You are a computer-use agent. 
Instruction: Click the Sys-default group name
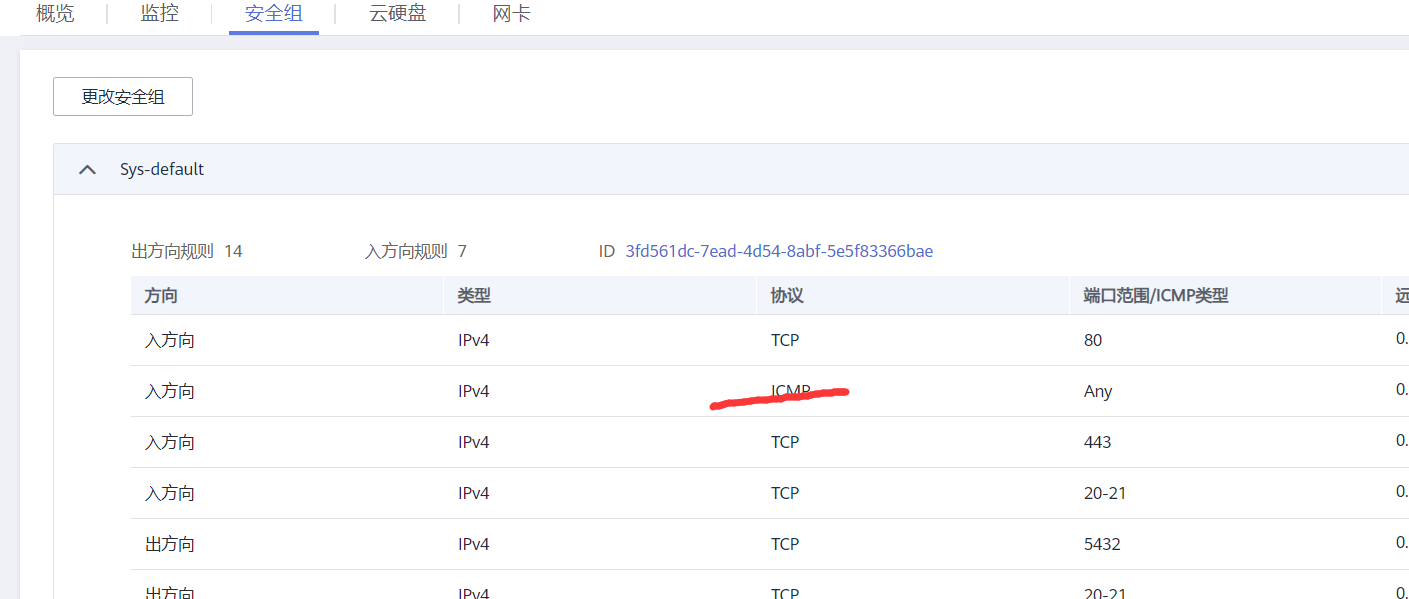[162, 169]
